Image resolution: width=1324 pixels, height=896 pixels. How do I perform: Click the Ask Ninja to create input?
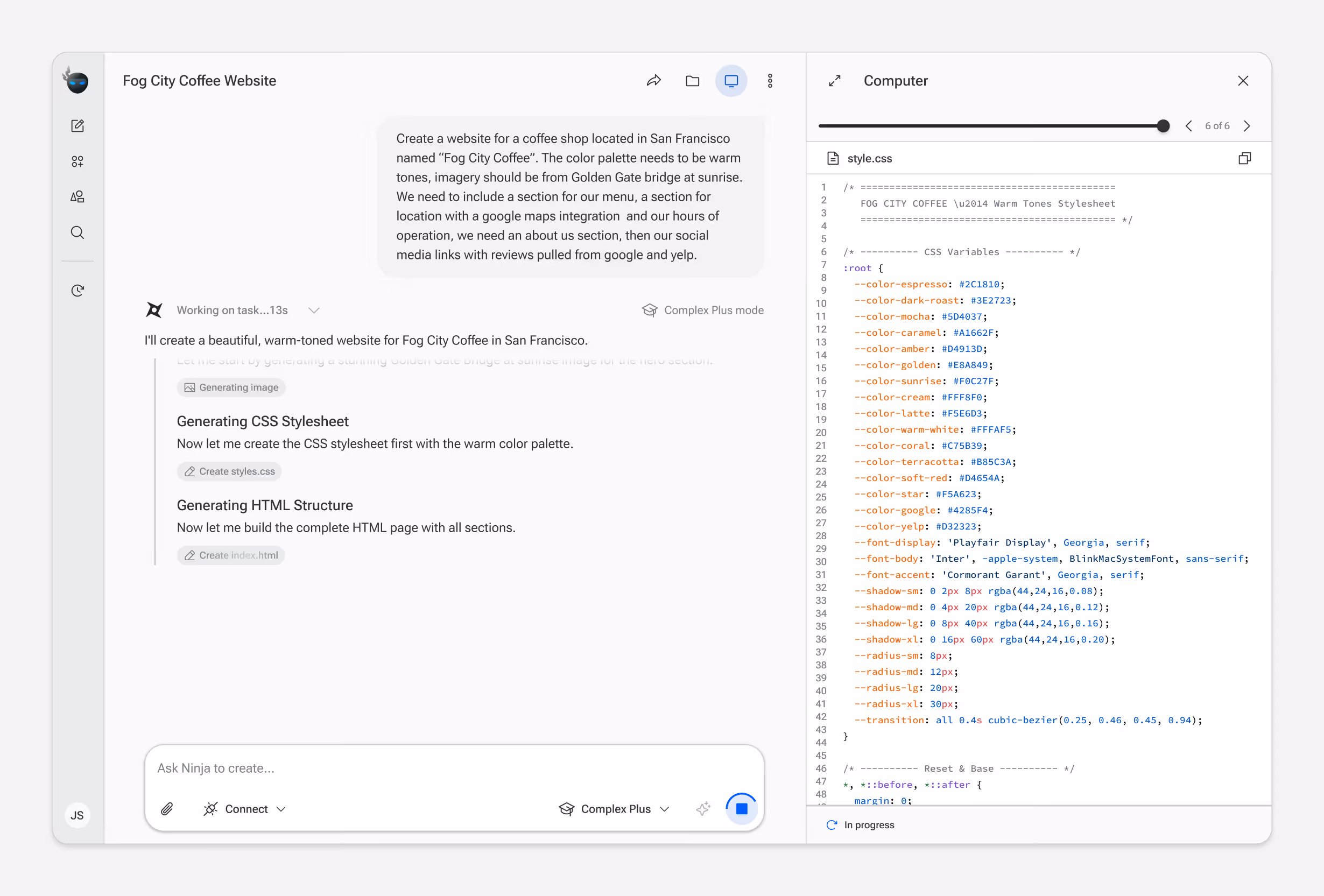[454, 768]
